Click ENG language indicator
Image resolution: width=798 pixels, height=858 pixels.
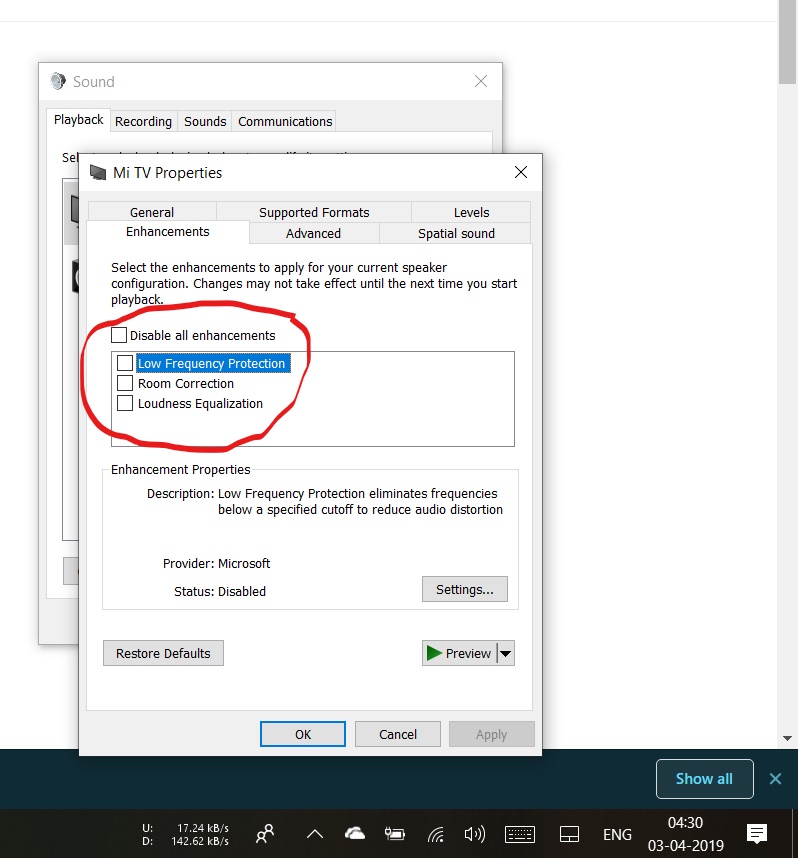(x=617, y=834)
